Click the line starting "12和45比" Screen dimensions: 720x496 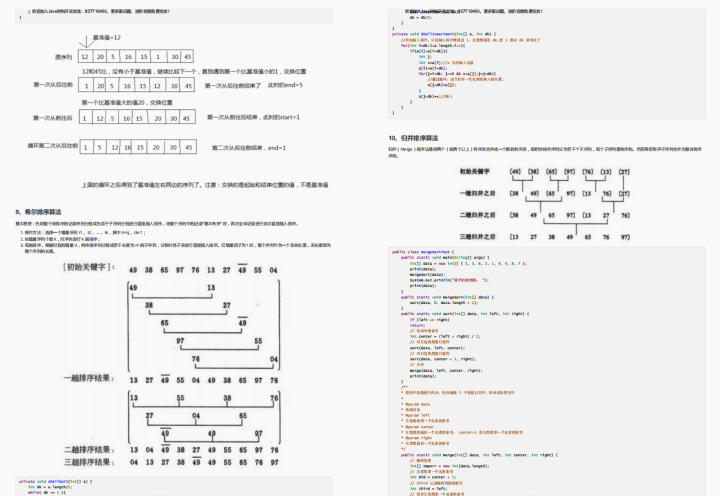click(194, 72)
